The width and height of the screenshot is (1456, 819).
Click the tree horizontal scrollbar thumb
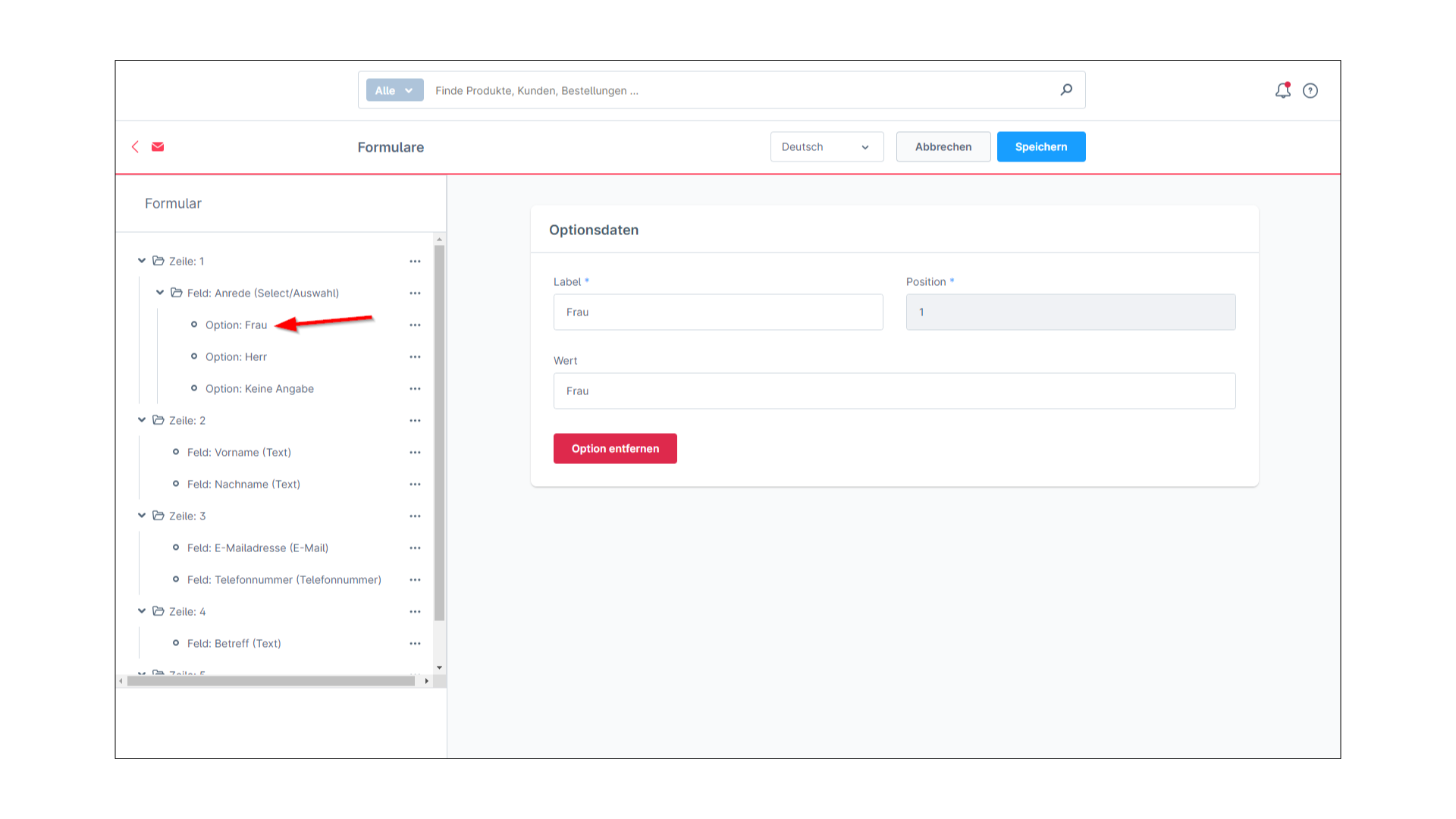(x=271, y=681)
